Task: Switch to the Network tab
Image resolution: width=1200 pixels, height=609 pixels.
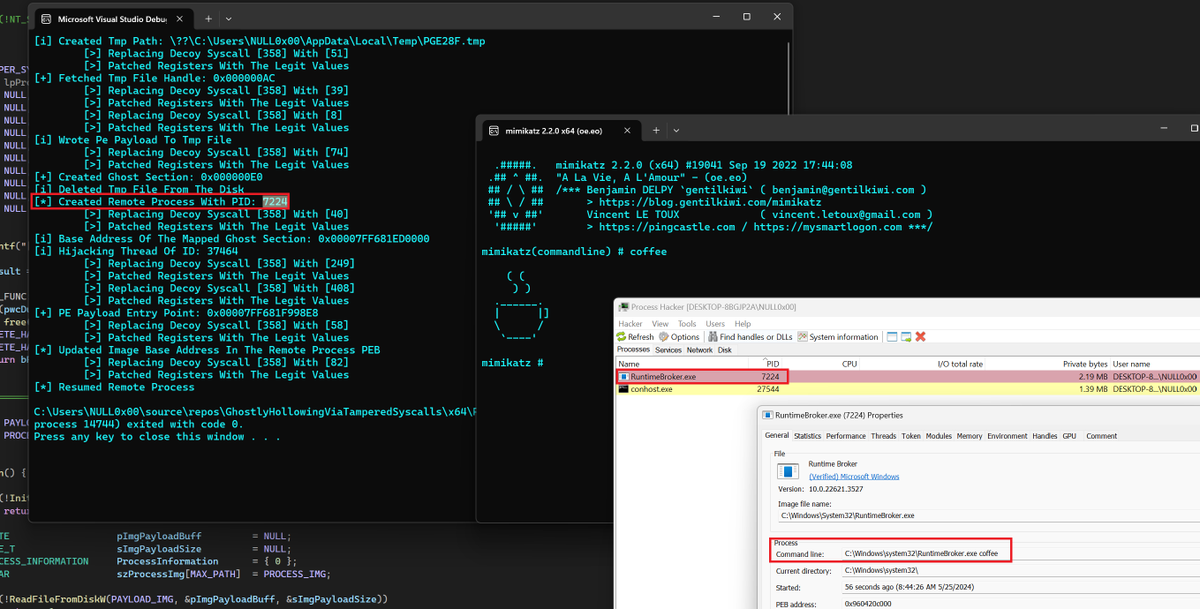Action: click(700, 350)
